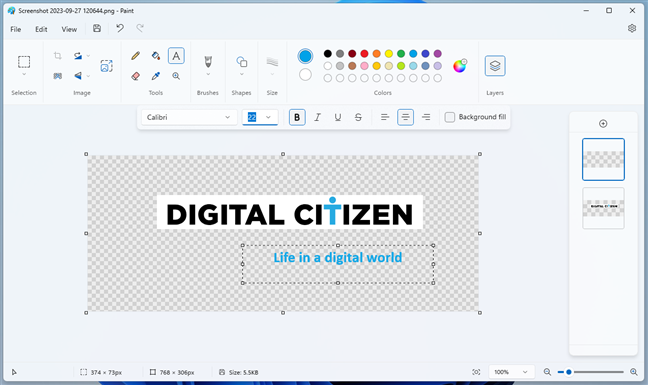This screenshot has height=385, width=648.
Task: Open the Edit menu
Action: pyautogui.click(x=41, y=29)
